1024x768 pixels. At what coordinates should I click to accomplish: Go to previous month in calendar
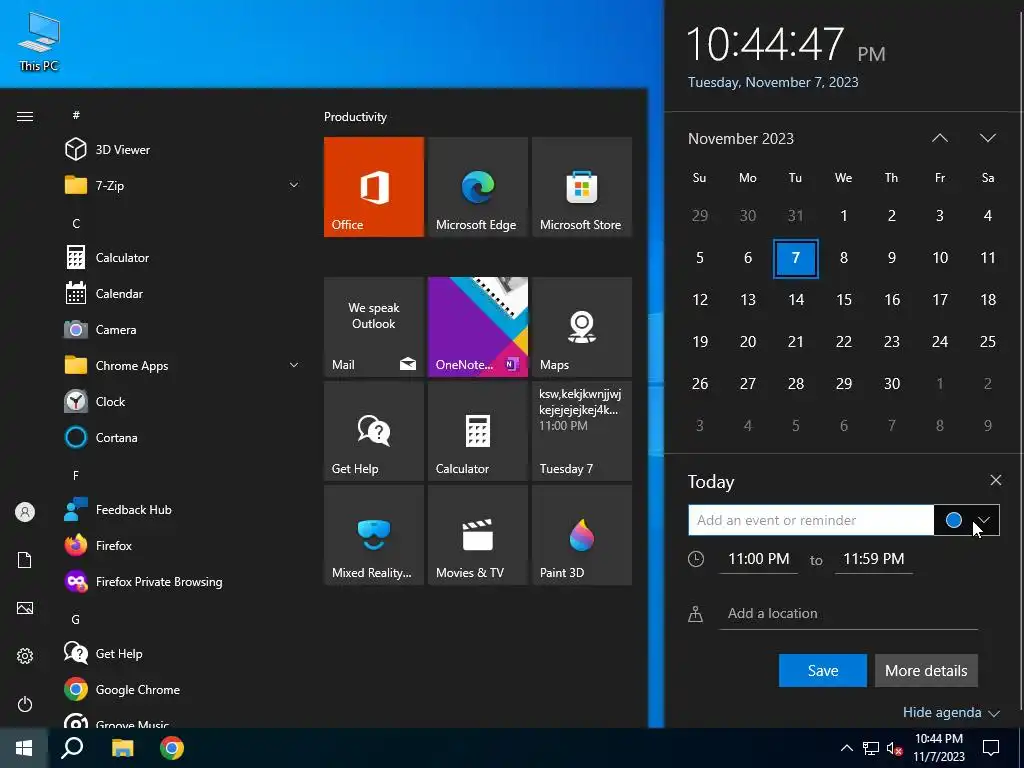click(940, 138)
